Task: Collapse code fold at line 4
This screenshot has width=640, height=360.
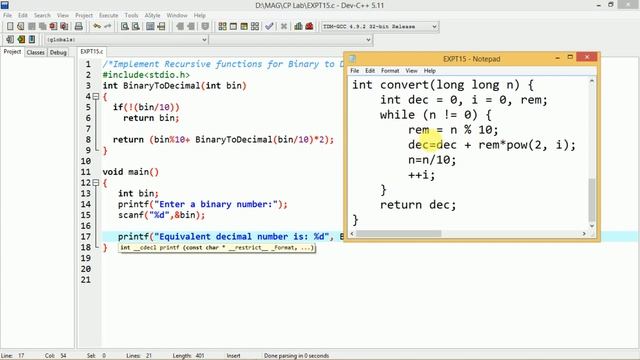Action: pos(96,97)
